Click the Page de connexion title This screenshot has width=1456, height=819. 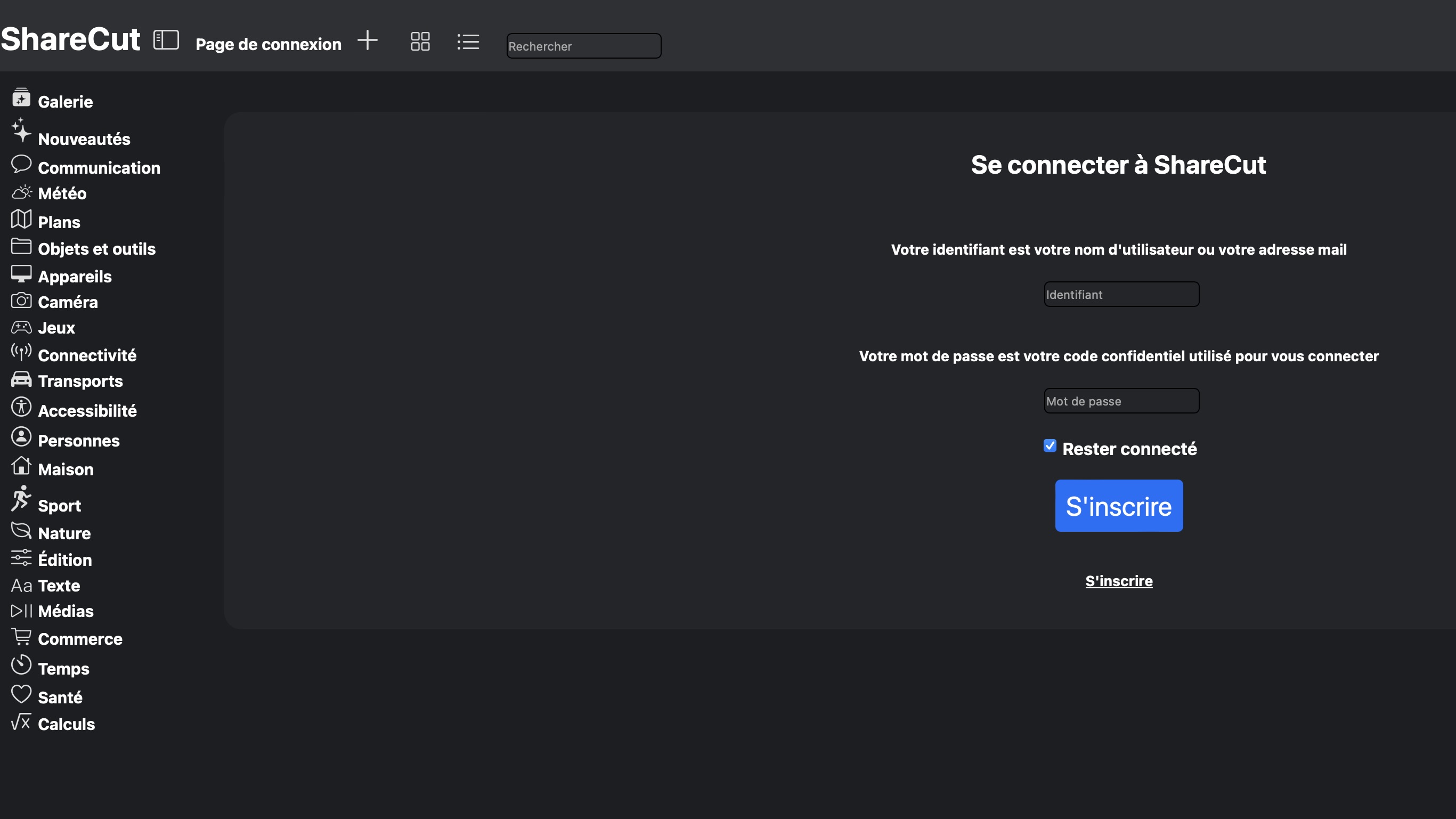point(269,44)
